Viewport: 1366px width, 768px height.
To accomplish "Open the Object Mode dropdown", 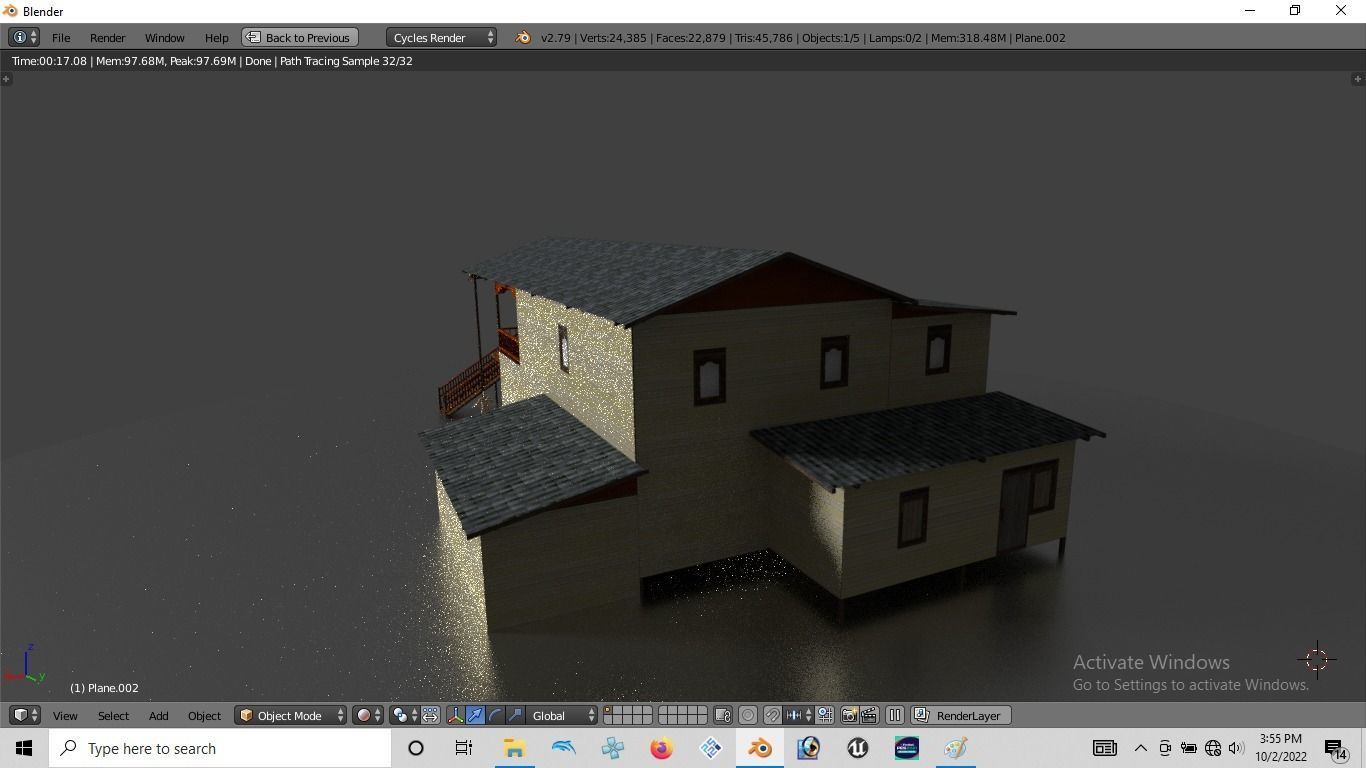I will (291, 715).
